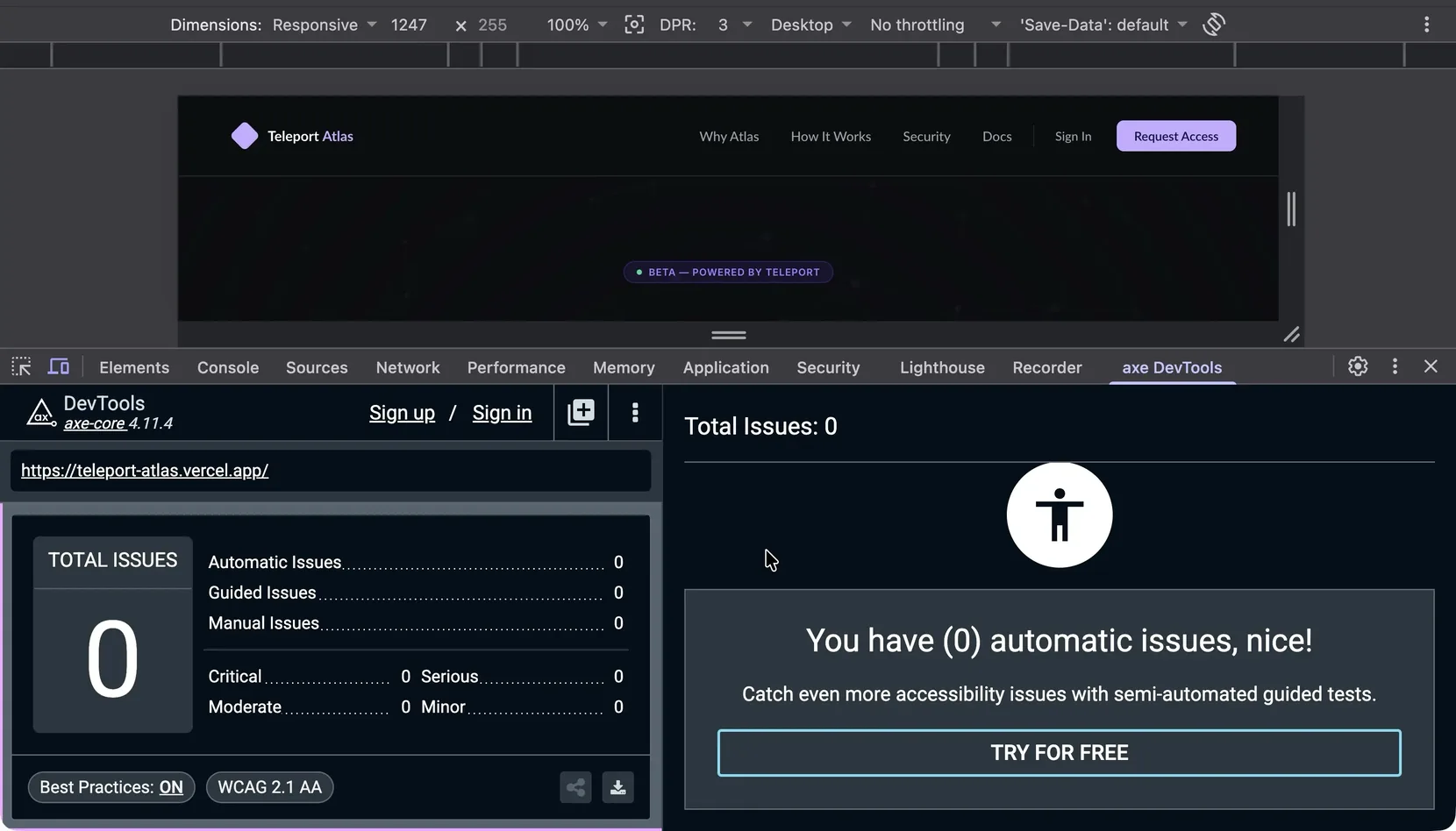Image resolution: width=1456 pixels, height=831 pixels.
Task: Open the Security DevTools tab
Action: (828, 367)
